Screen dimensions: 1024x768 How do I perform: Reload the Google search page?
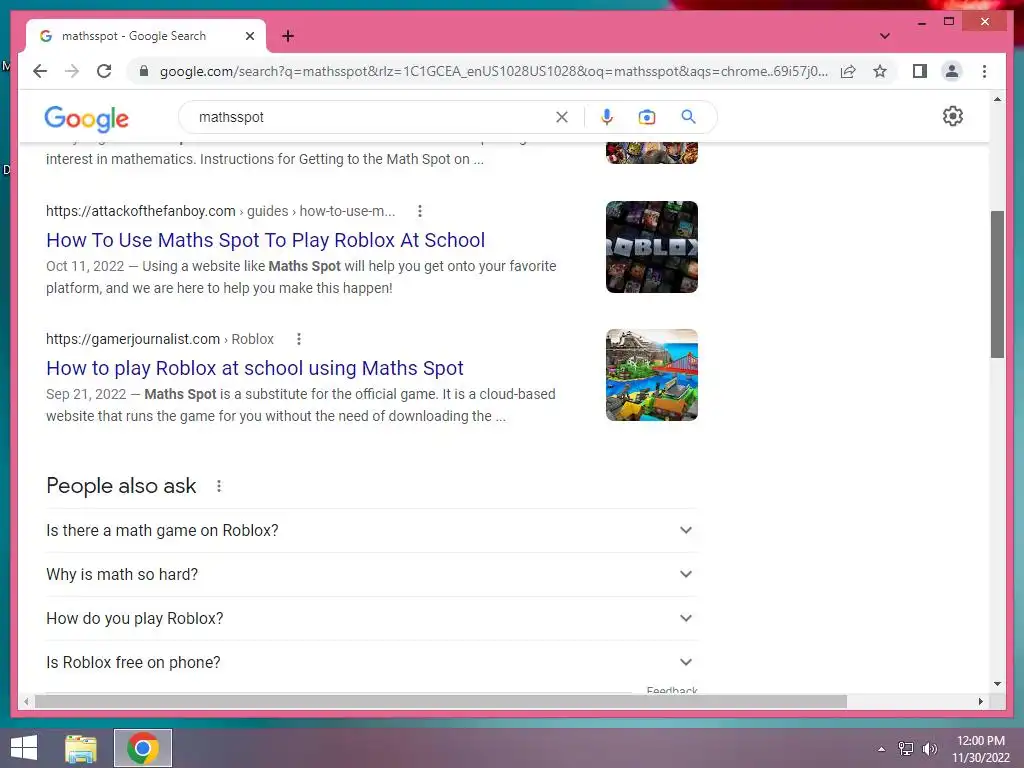(104, 71)
